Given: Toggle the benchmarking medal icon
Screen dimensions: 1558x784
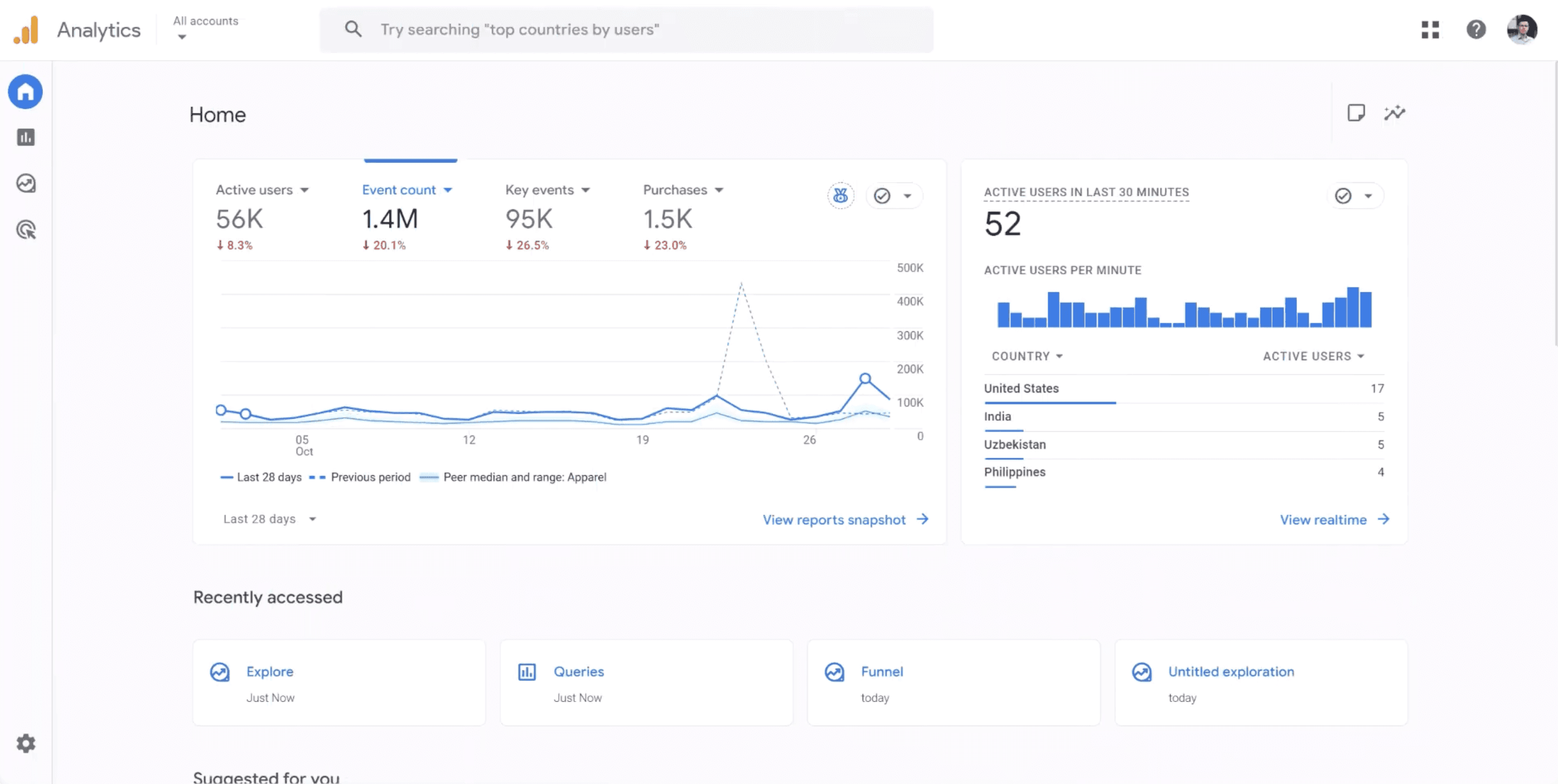Looking at the screenshot, I should point(840,196).
